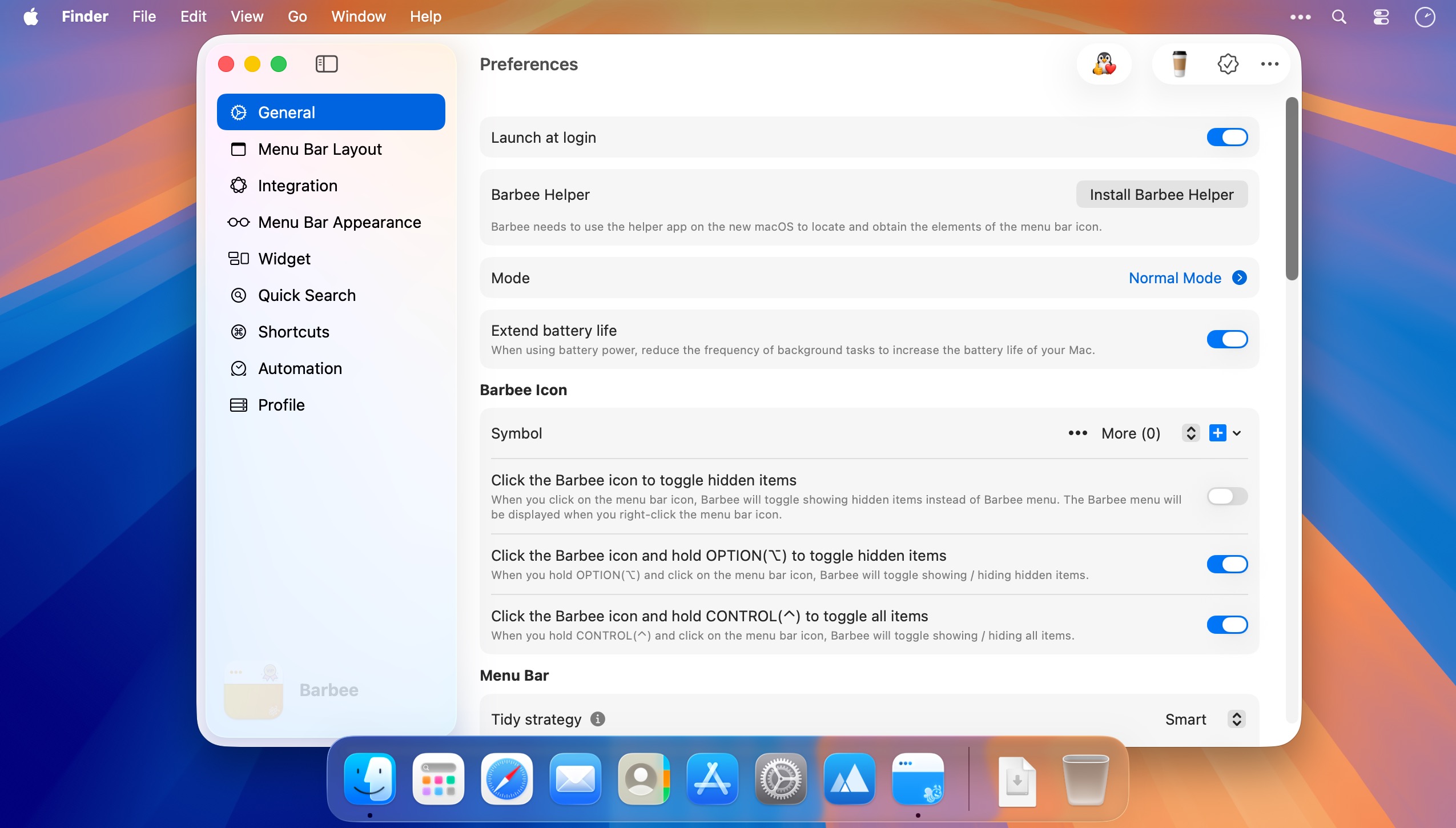Click the Barbee Icon section heading
The width and height of the screenshot is (1456, 828).
coord(523,390)
